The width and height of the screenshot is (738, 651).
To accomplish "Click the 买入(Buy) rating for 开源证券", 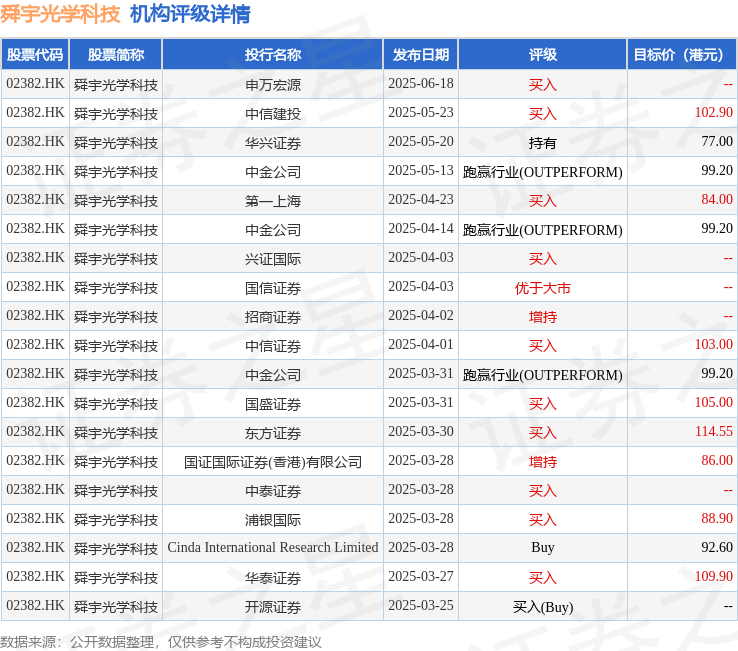I will click(x=543, y=607).
